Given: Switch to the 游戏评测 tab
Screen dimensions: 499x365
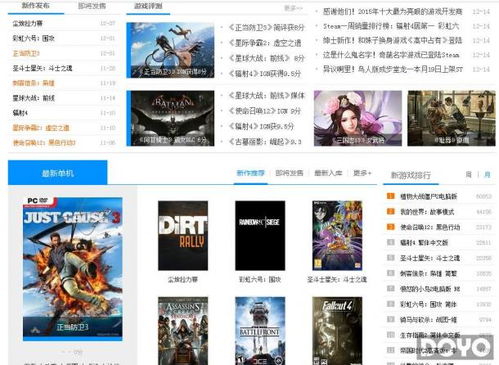Looking at the screenshot, I should point(148,6).
